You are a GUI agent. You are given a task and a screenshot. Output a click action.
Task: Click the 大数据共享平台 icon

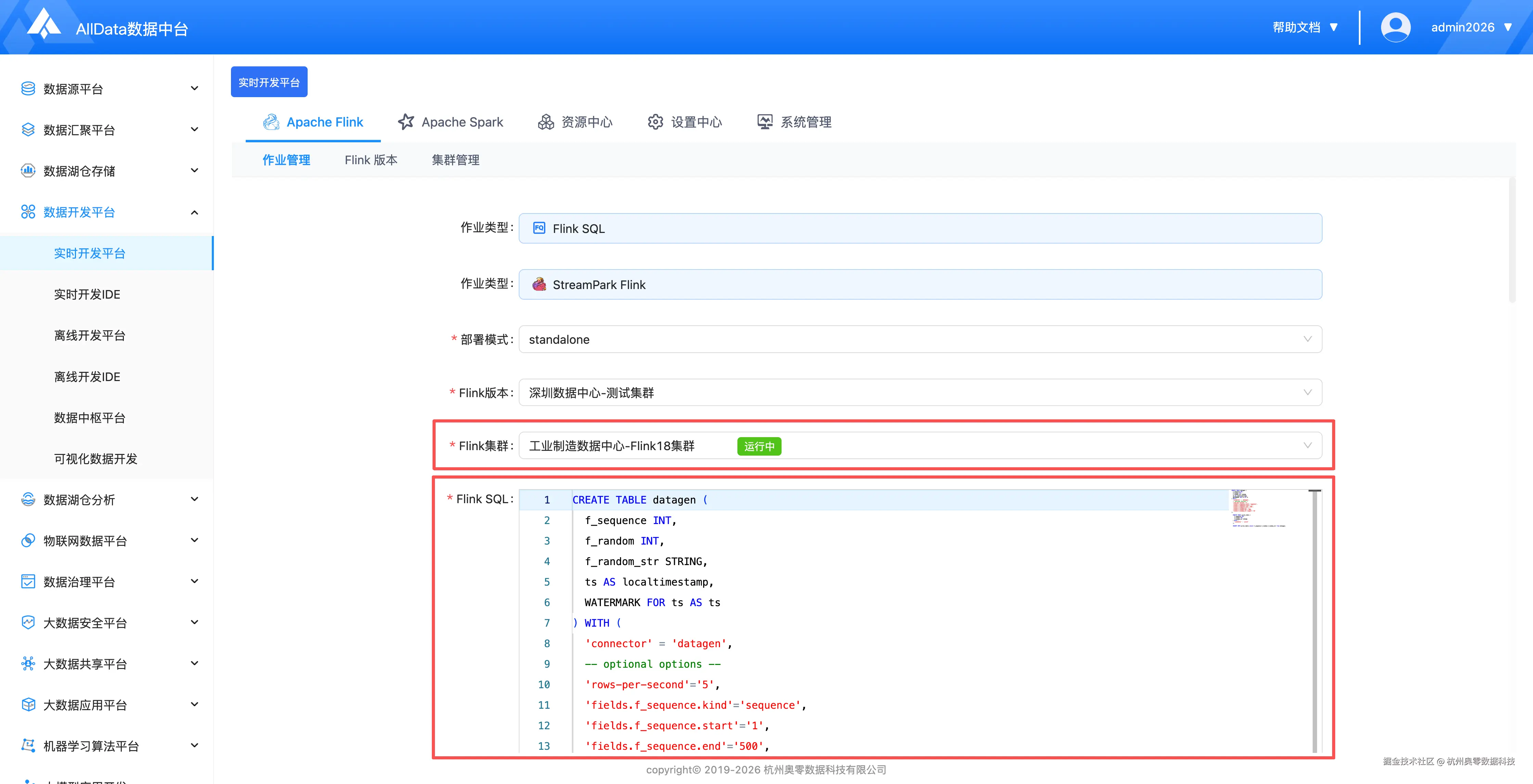[x=28, y=663]
